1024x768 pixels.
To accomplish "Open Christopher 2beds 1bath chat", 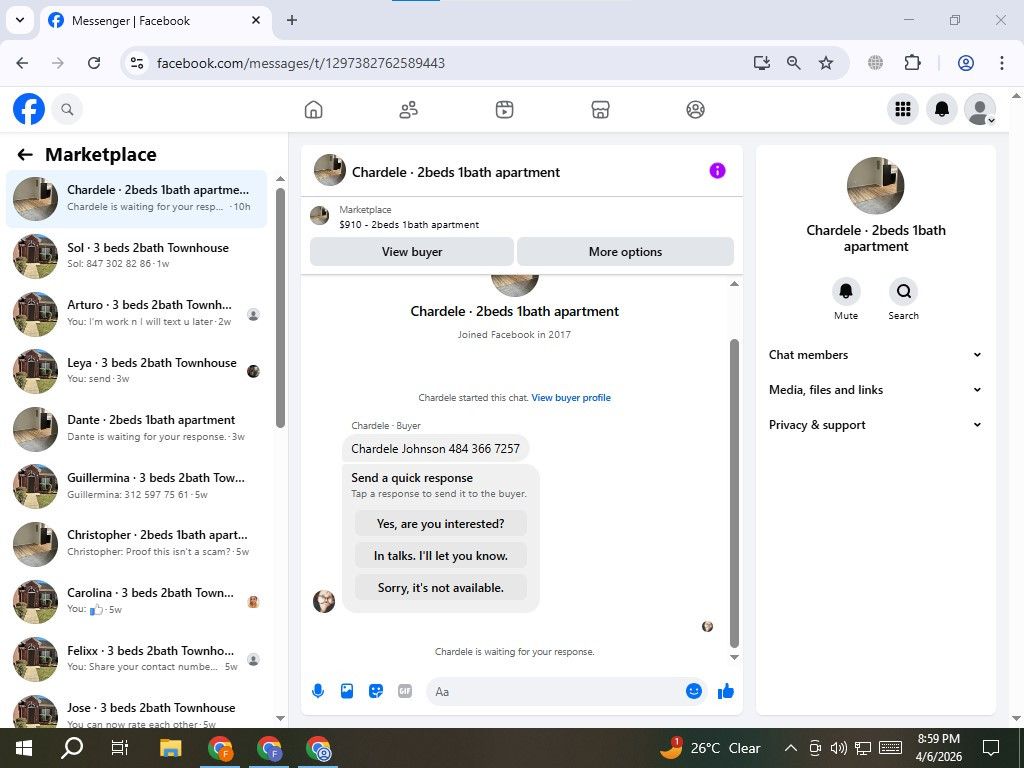I will [136, 543].
